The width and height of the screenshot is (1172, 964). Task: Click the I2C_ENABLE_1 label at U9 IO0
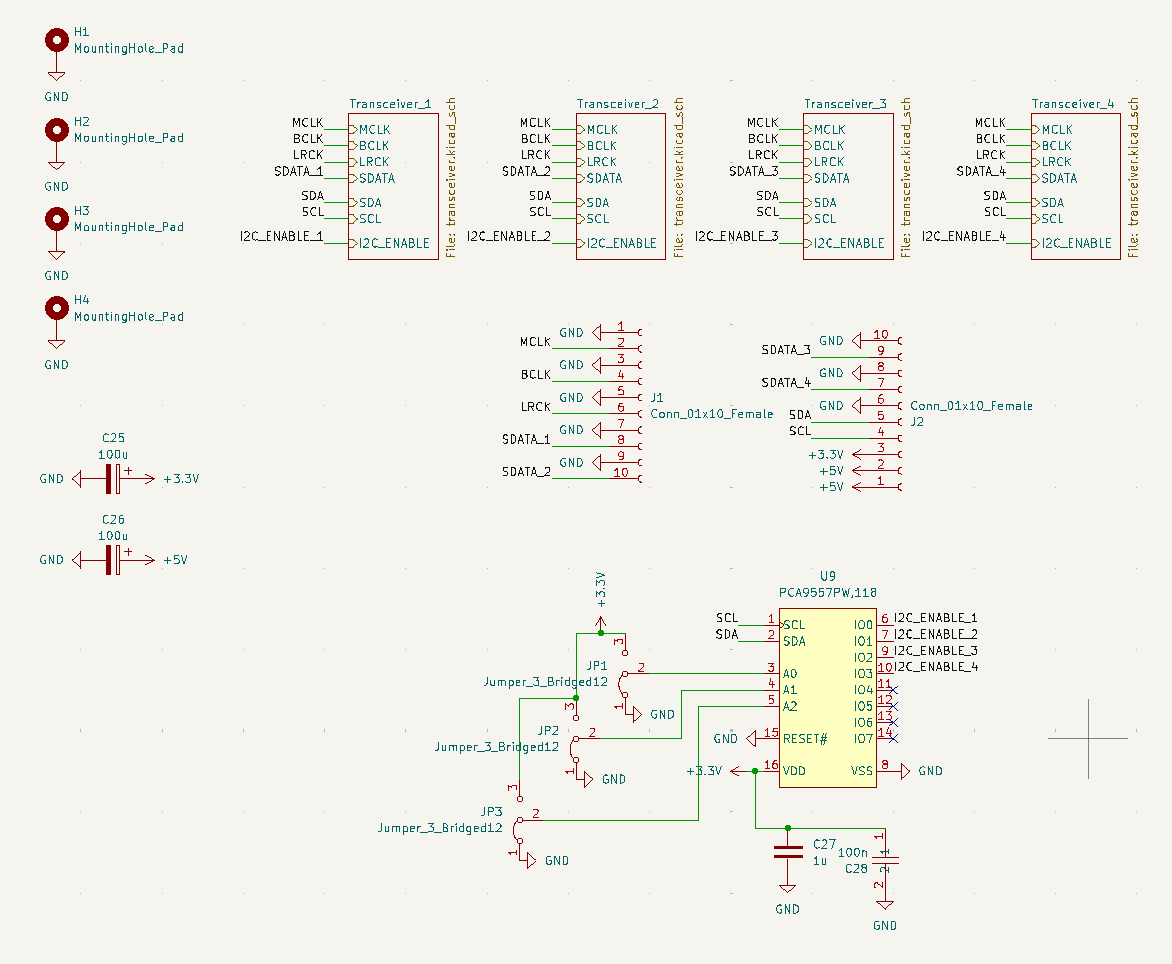tap(936, 618)
